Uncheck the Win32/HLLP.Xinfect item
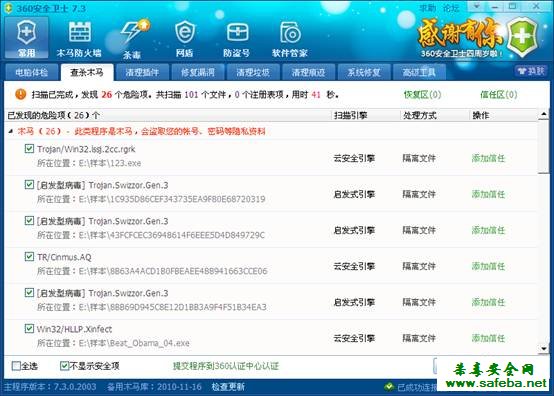Image resolution: width=554 pixels, height=396 pixels. 29,329
